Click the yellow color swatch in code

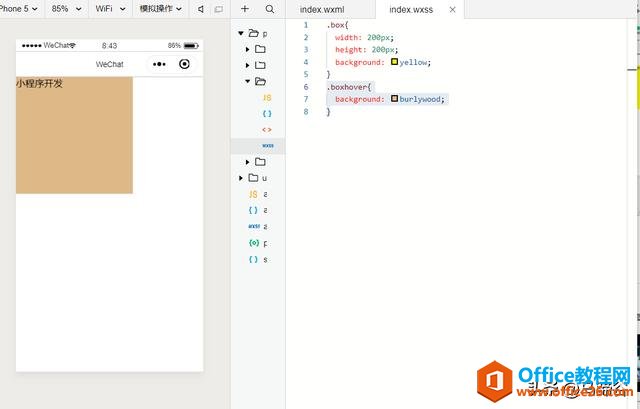click(394, 62)
